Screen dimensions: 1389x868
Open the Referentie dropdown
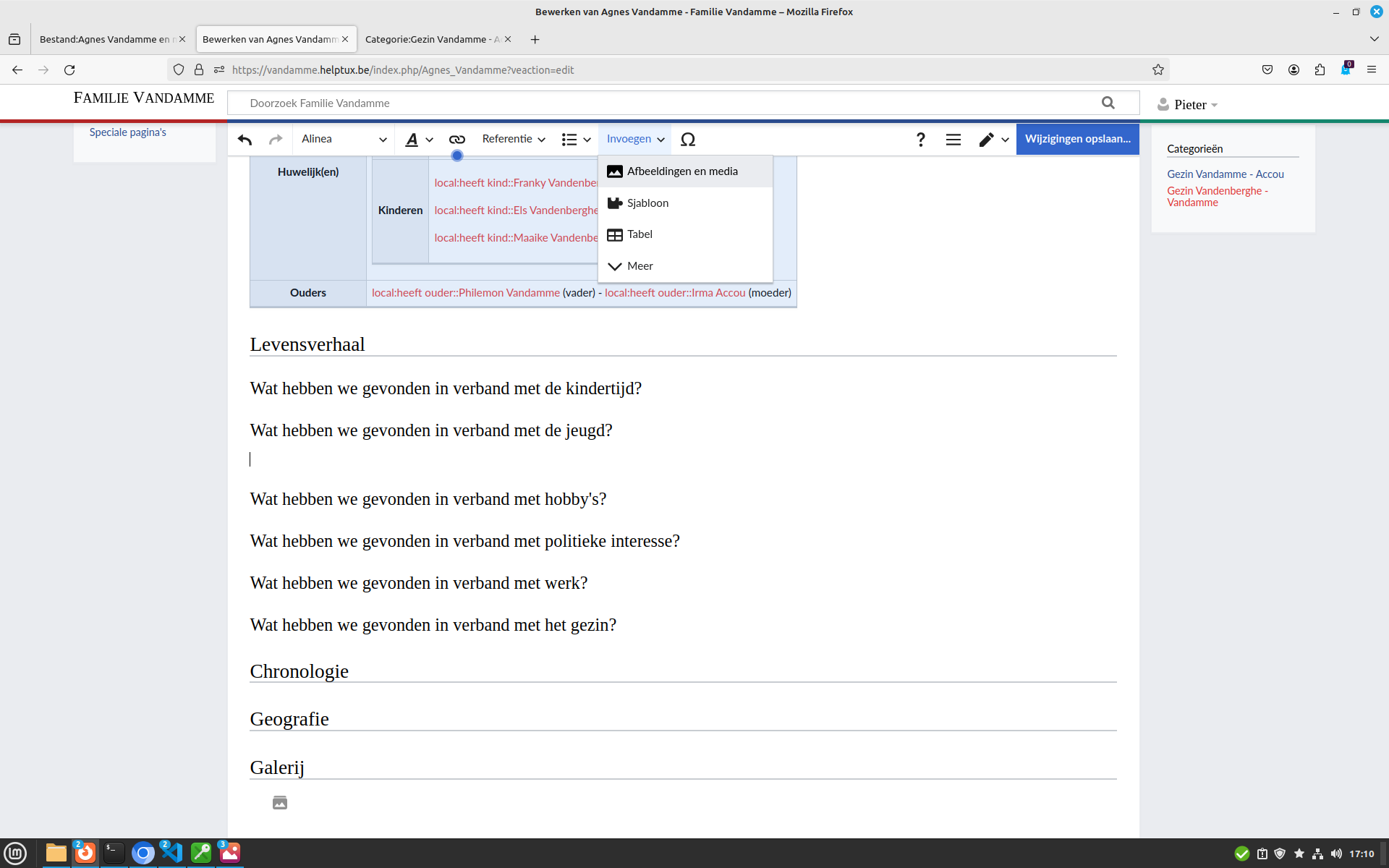[513, 140]
